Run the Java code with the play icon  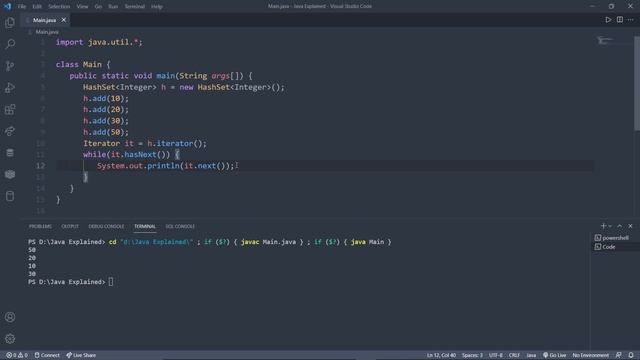click(608, 20)
